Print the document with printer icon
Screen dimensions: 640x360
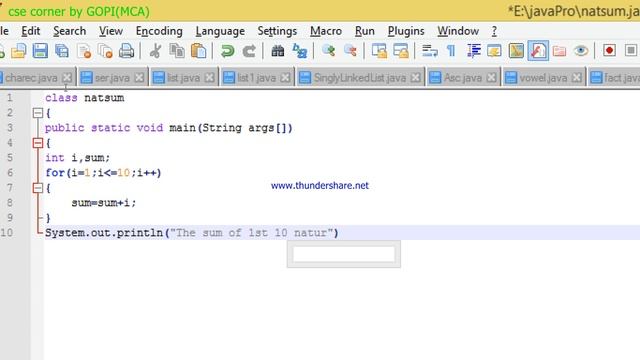tap(127, 51)
